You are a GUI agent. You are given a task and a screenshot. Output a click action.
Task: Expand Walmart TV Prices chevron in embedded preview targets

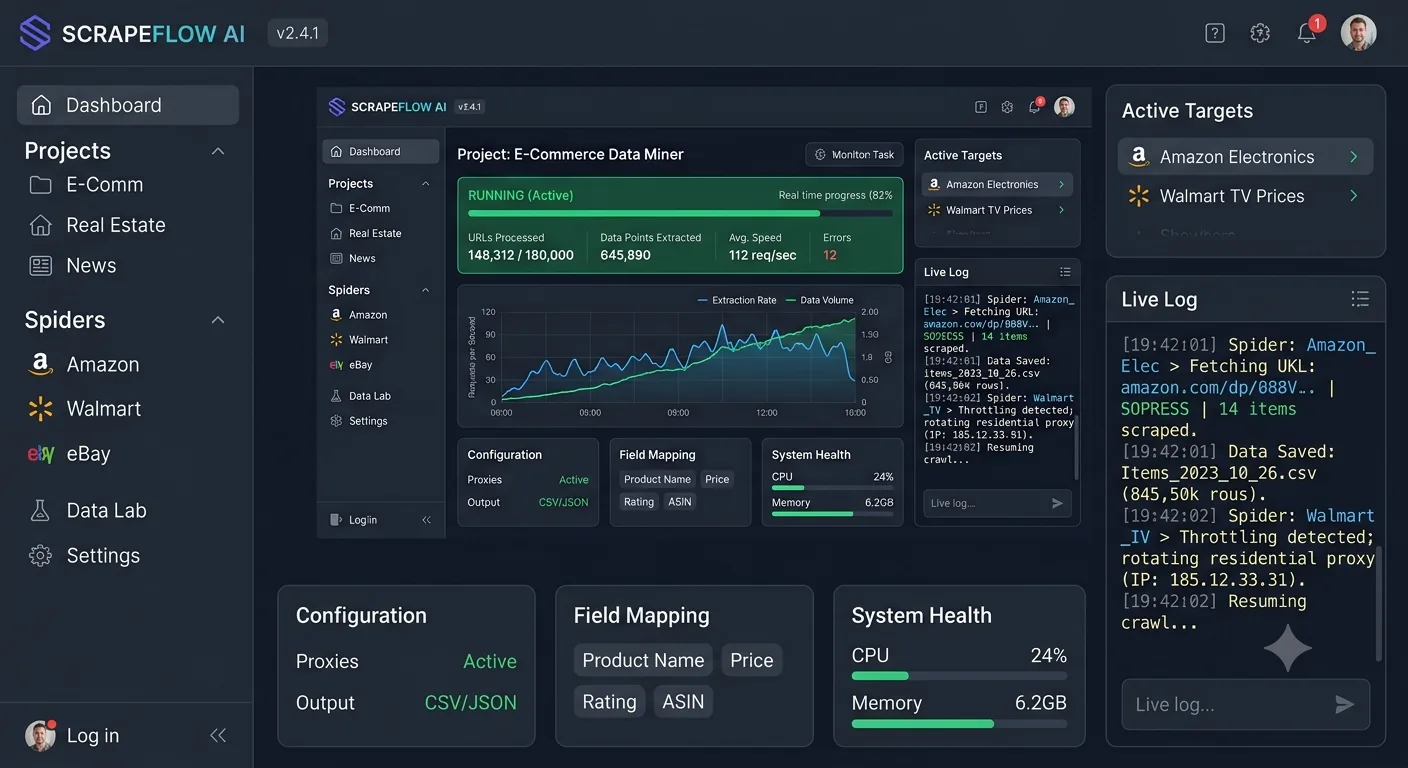(x=1062, y=210)
